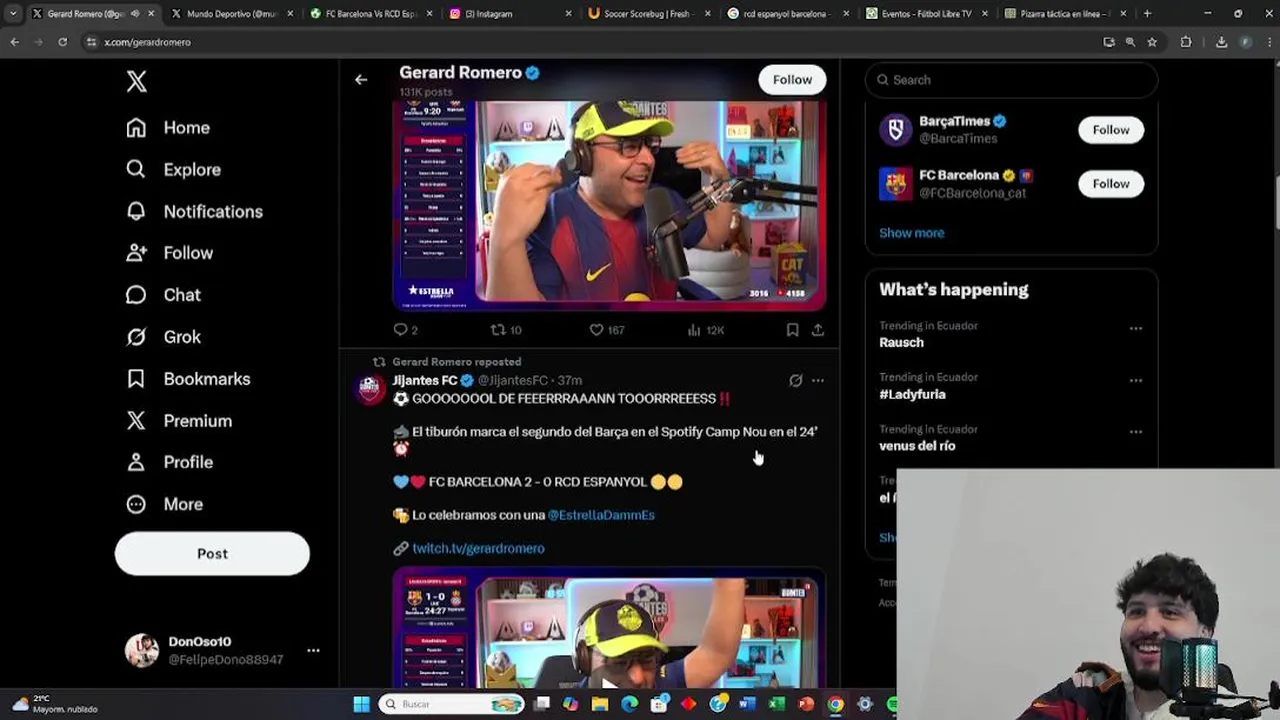Open Follow item in left sidebar
The width and height of the screenshot is (1280, 720).
point(169,254)
